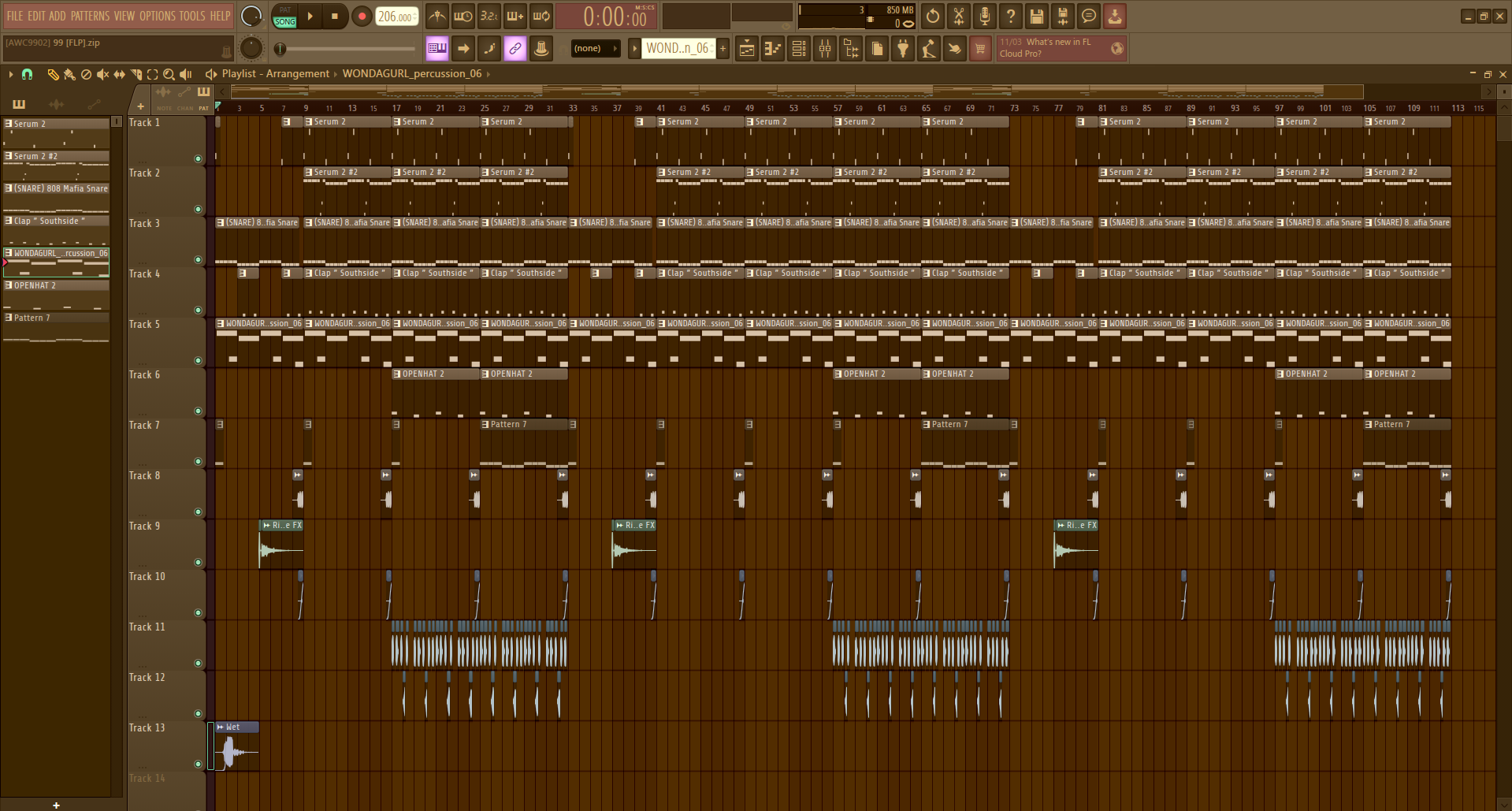Select the Playback speaker tool
Viewport: 1512px width, 811px height.
[186, 74]
